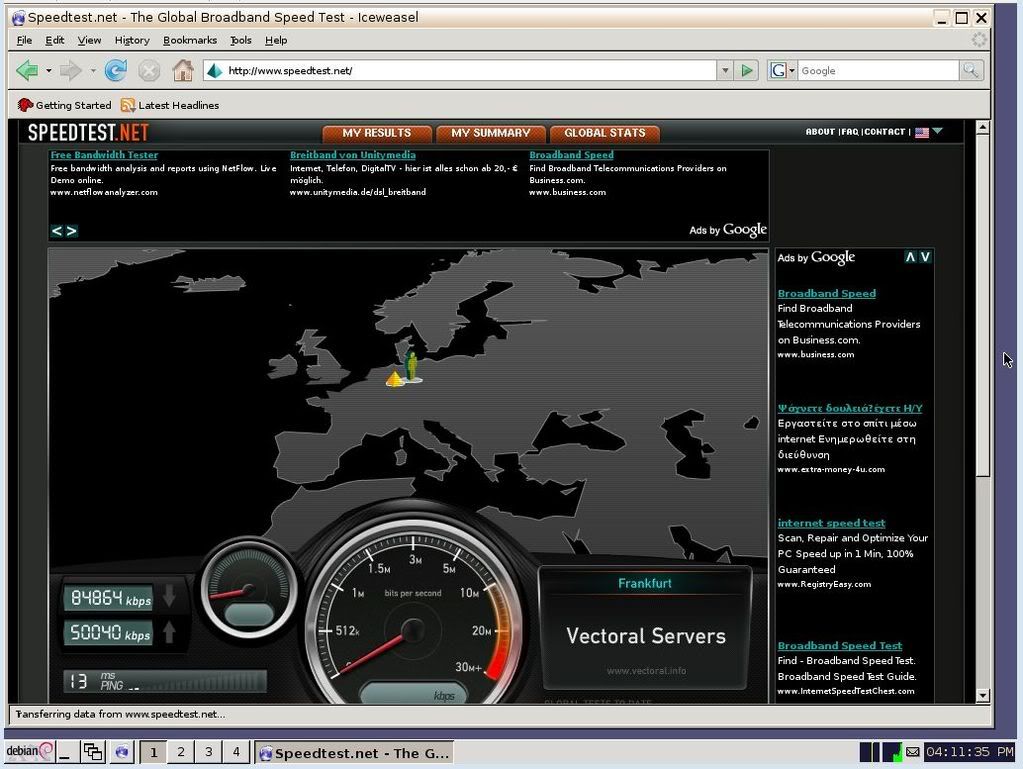This screenshot has width=1023, height=769.
Task: Open the Bookmarks menu
Action: click(x=190, y=40)
